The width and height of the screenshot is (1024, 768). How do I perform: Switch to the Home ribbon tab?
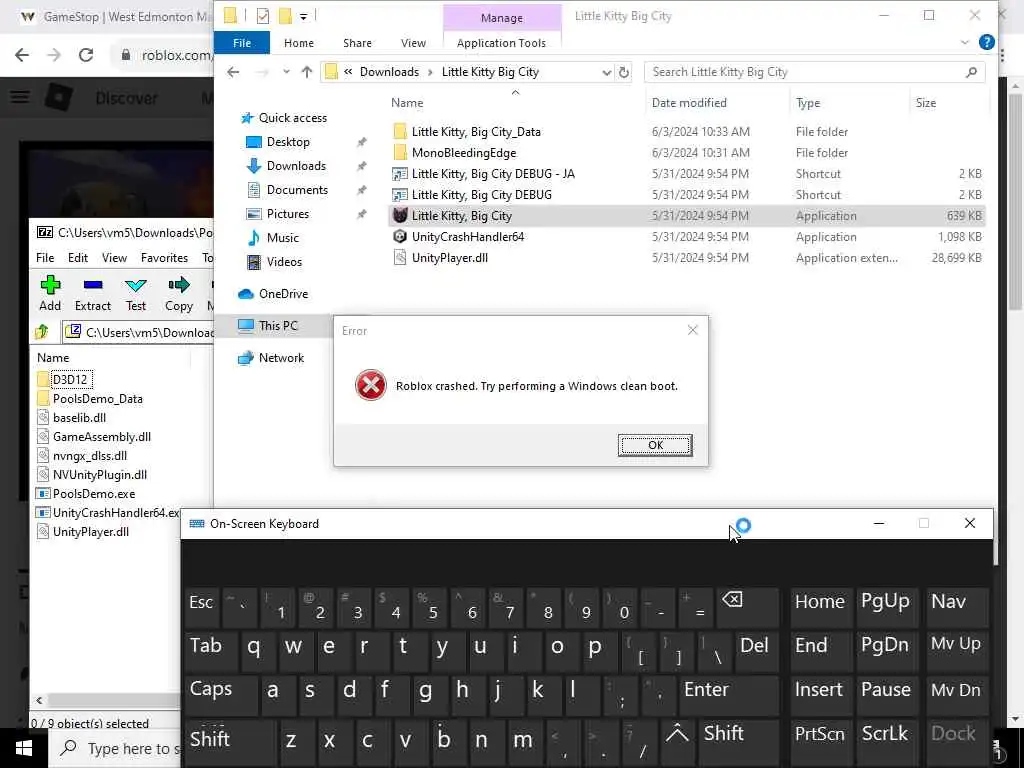click(x=299, y=43)
